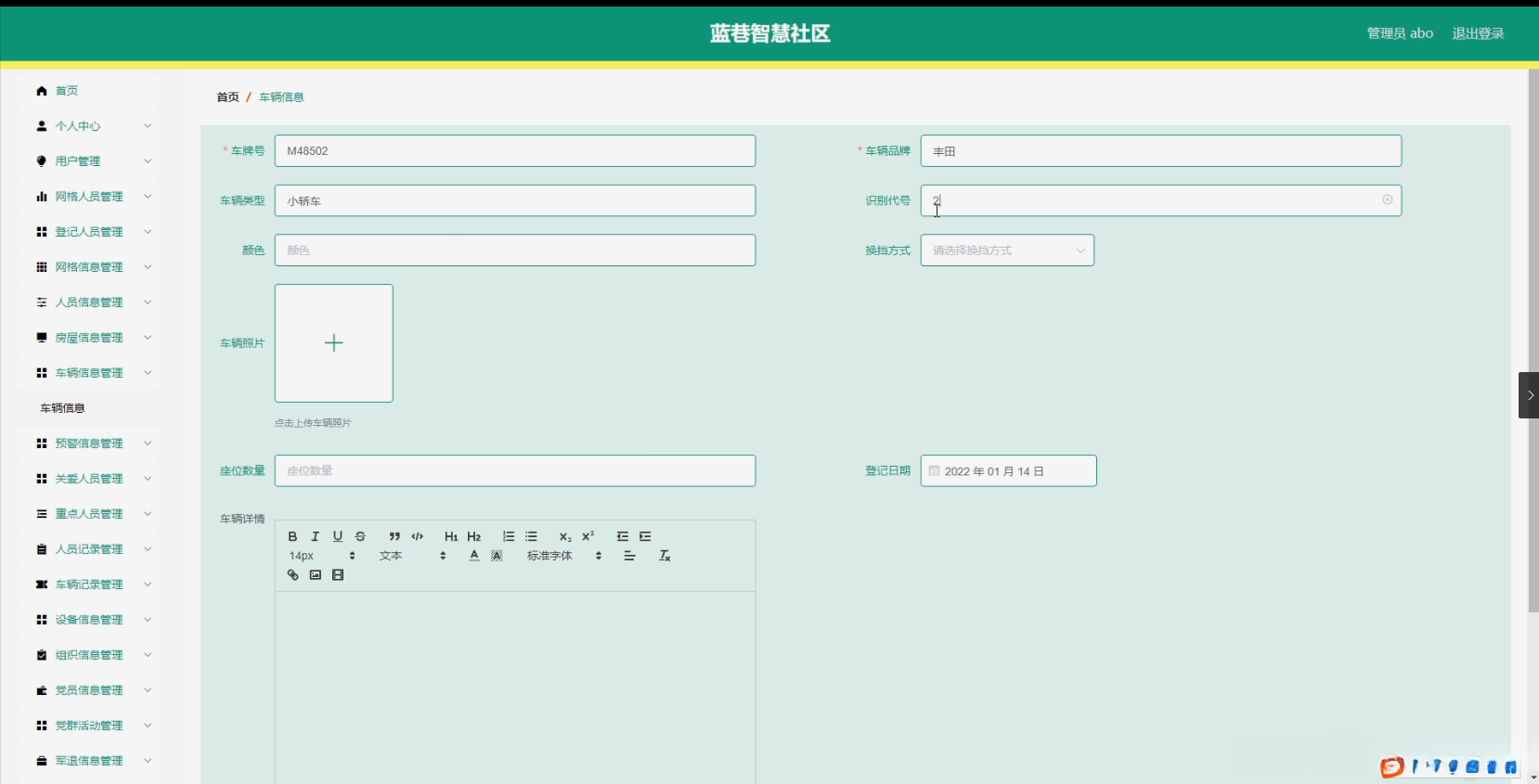Click the 车辆信息 breadcrumb link
This screenshot has width=1539, height=784.
281,96
